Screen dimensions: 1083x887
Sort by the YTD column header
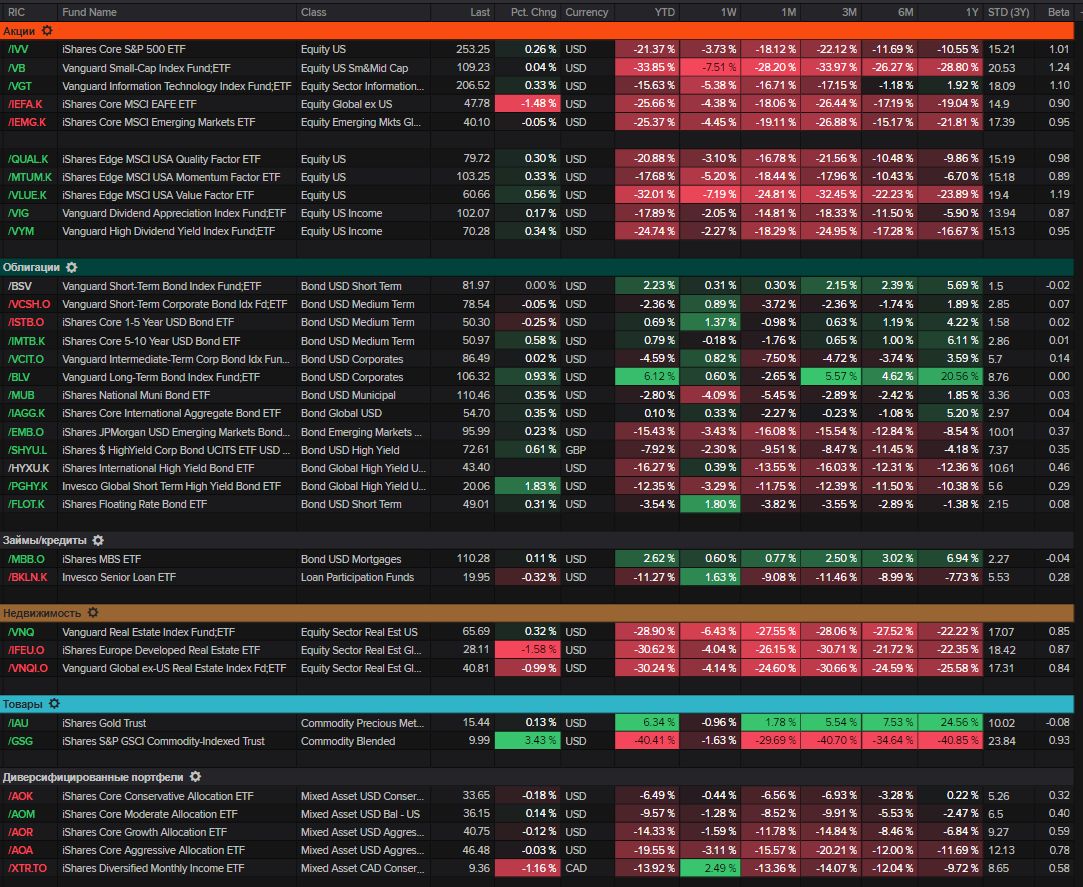pyautogui.click(x=664, y=12)
